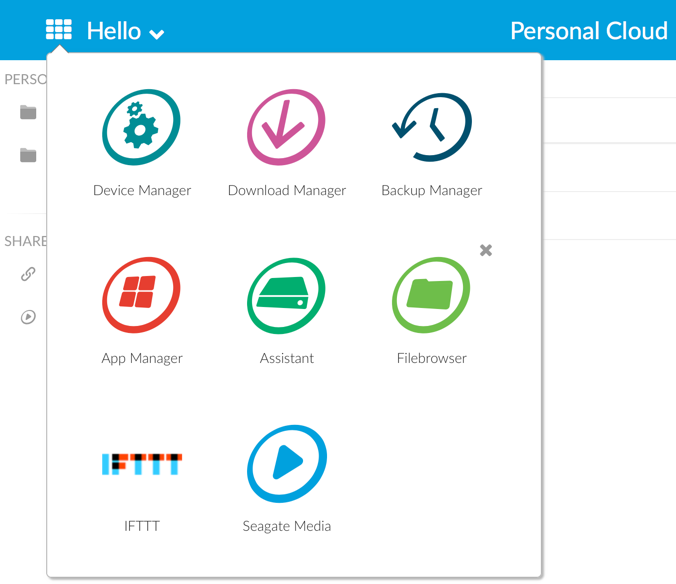Click the Device Manager label
This screenshot has height=584, width=676.
tap(142, 191)
